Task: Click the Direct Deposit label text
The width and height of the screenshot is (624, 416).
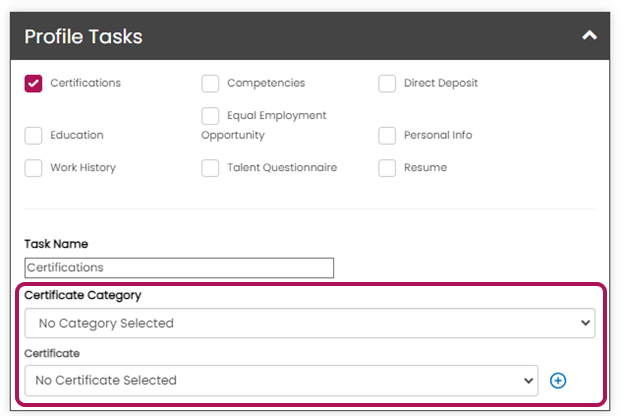Action: tap(440, 84)
